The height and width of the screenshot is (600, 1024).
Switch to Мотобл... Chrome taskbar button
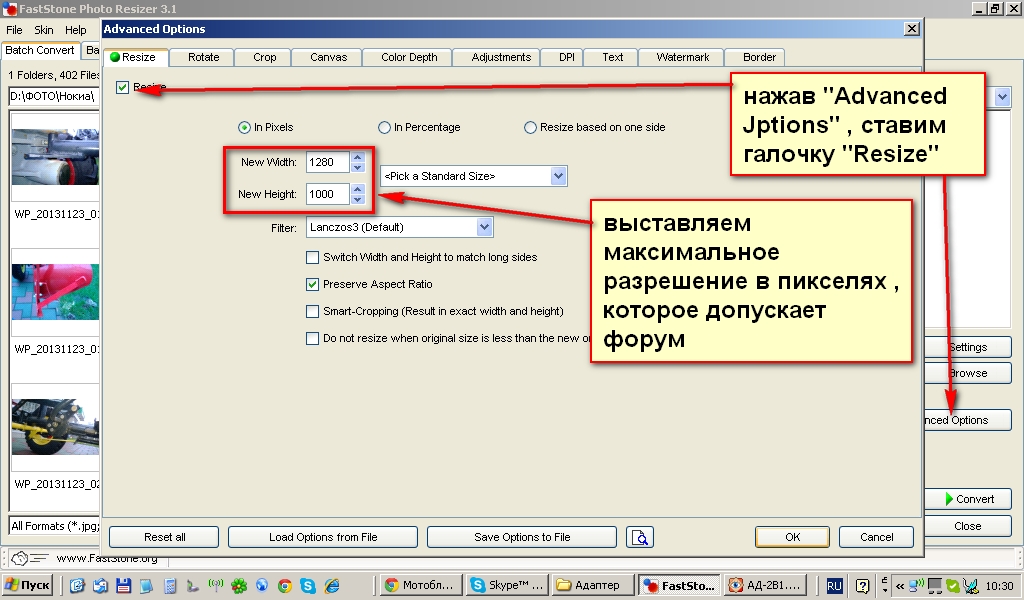422,585
